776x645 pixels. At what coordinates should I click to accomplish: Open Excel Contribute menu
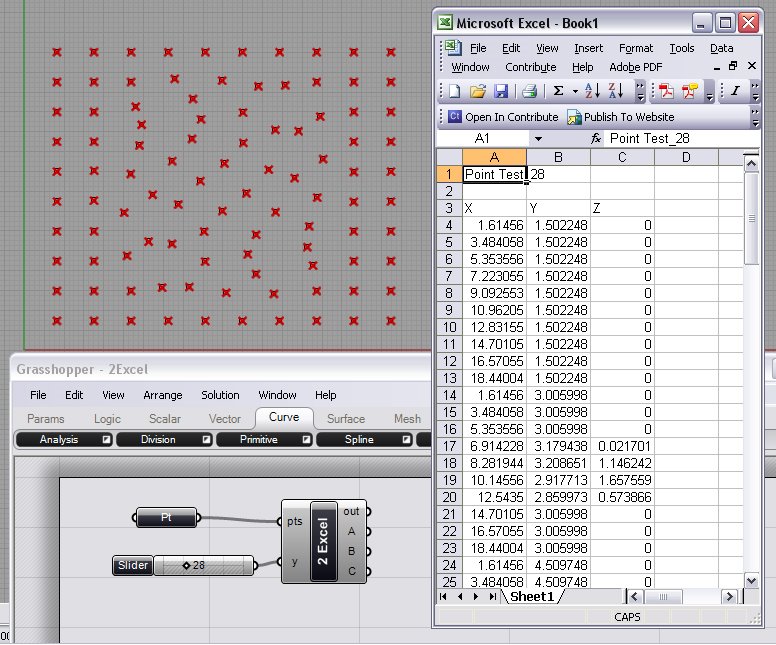point(531,67)
